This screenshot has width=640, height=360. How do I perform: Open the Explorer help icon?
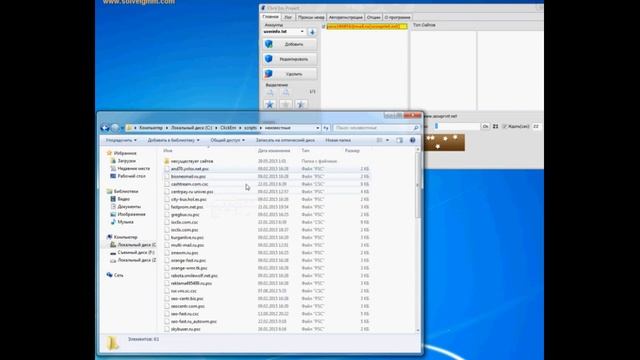(413, 140)
